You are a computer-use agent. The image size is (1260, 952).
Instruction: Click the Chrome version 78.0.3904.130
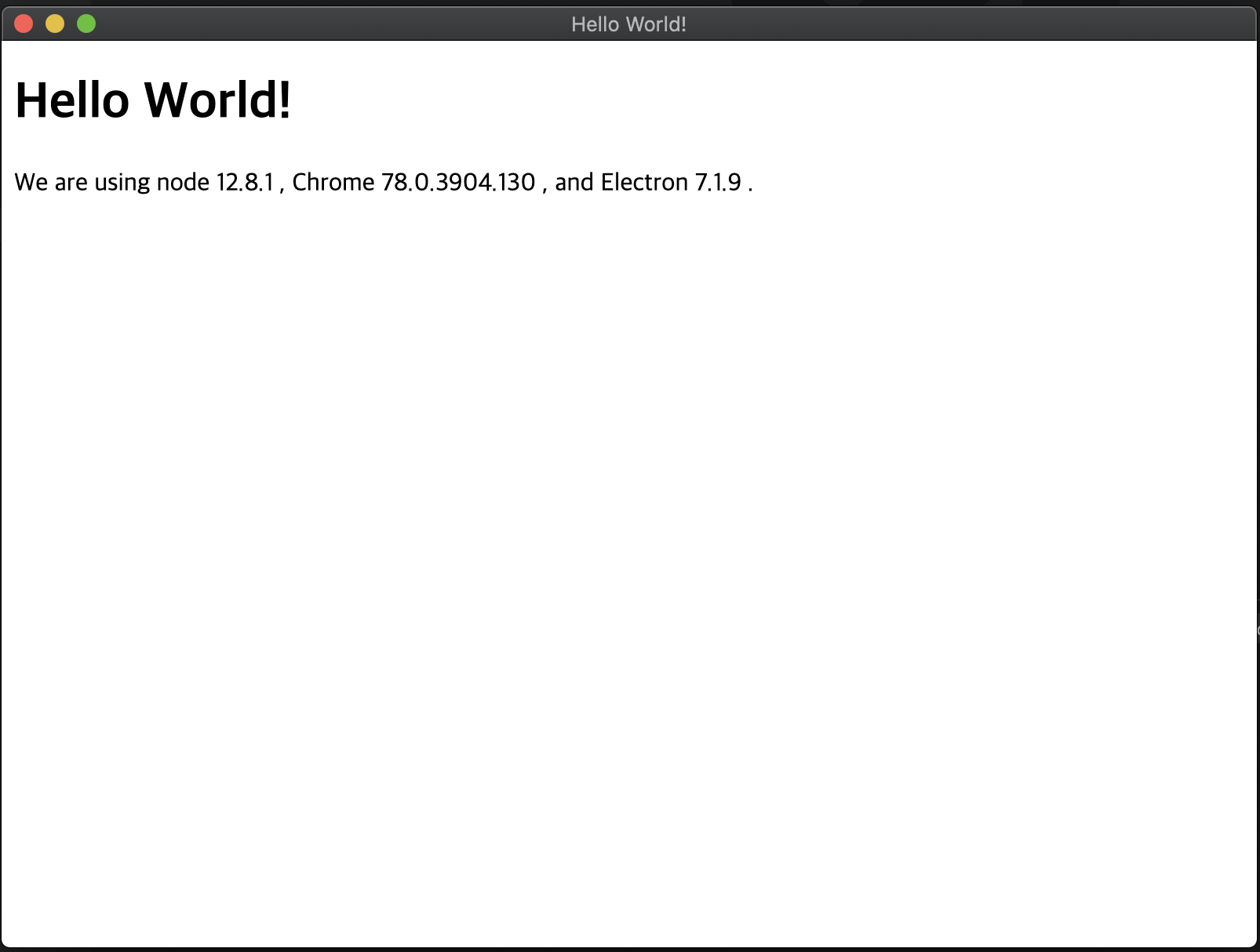(x=458, y=183)
